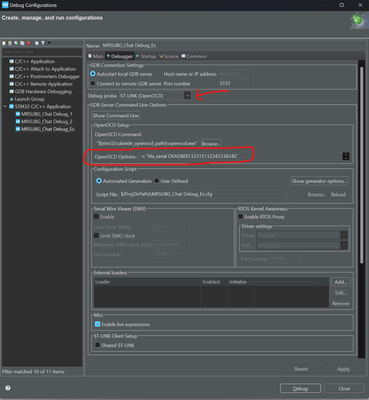
Task: Check the Shared ST-LINK option
Action: click(x=97, y=345)
